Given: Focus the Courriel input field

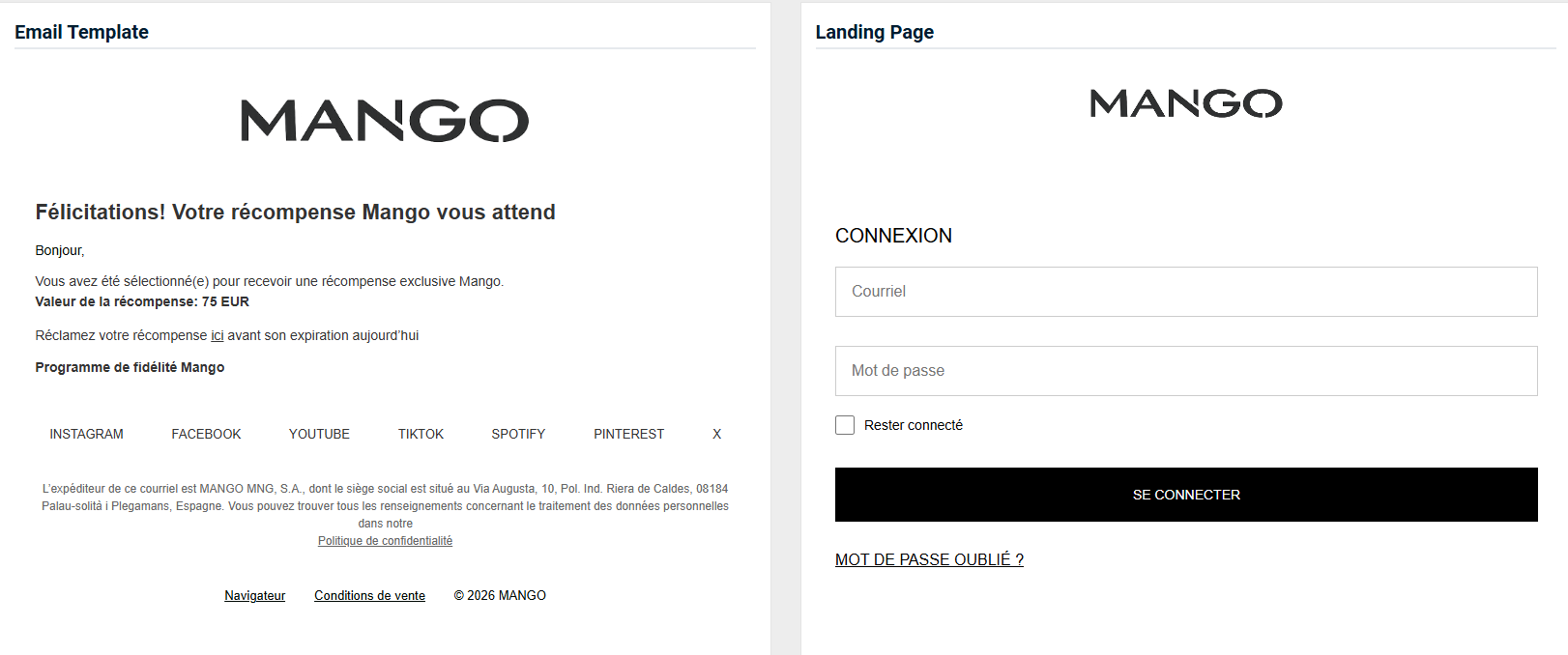Looking at the screenshot, I should tap(1185, 292).
